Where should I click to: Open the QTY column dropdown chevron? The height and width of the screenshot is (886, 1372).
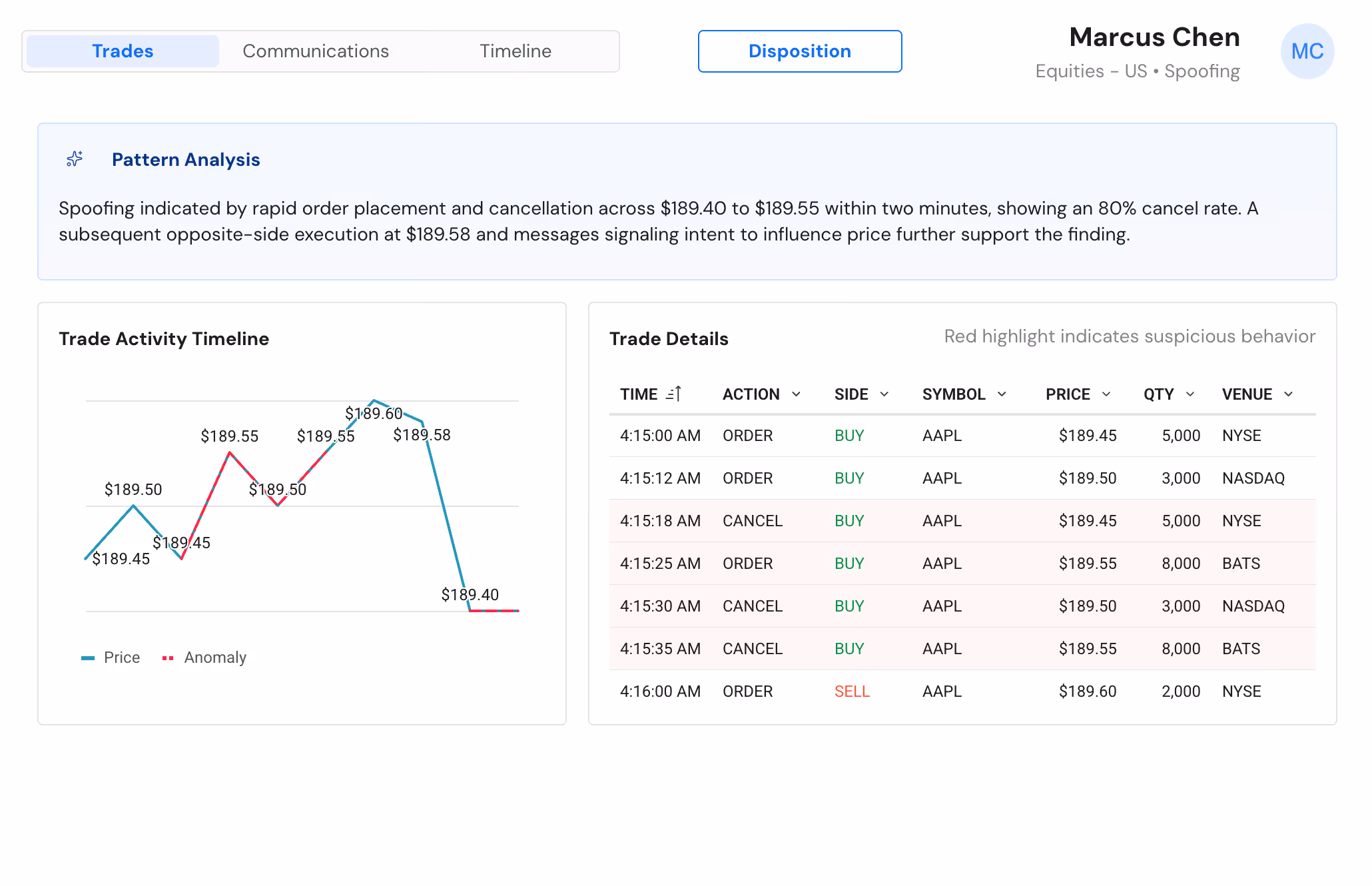click(1190, 394)
